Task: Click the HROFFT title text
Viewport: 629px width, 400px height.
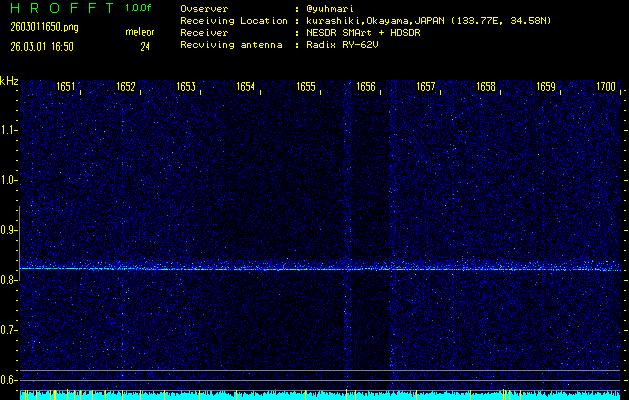Action: (x=62, y=8)
